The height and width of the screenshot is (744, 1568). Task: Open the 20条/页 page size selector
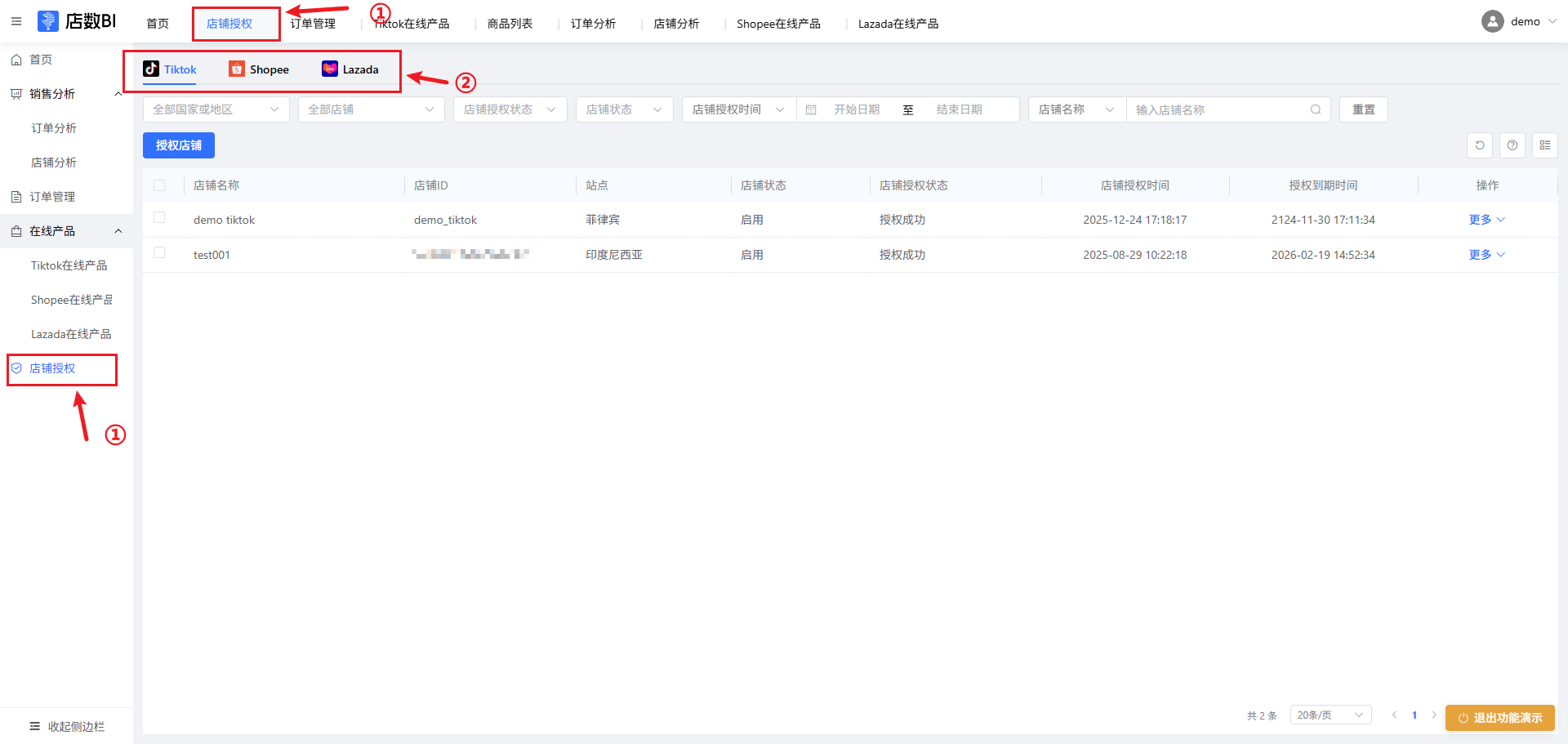[x=1330, y=715]
